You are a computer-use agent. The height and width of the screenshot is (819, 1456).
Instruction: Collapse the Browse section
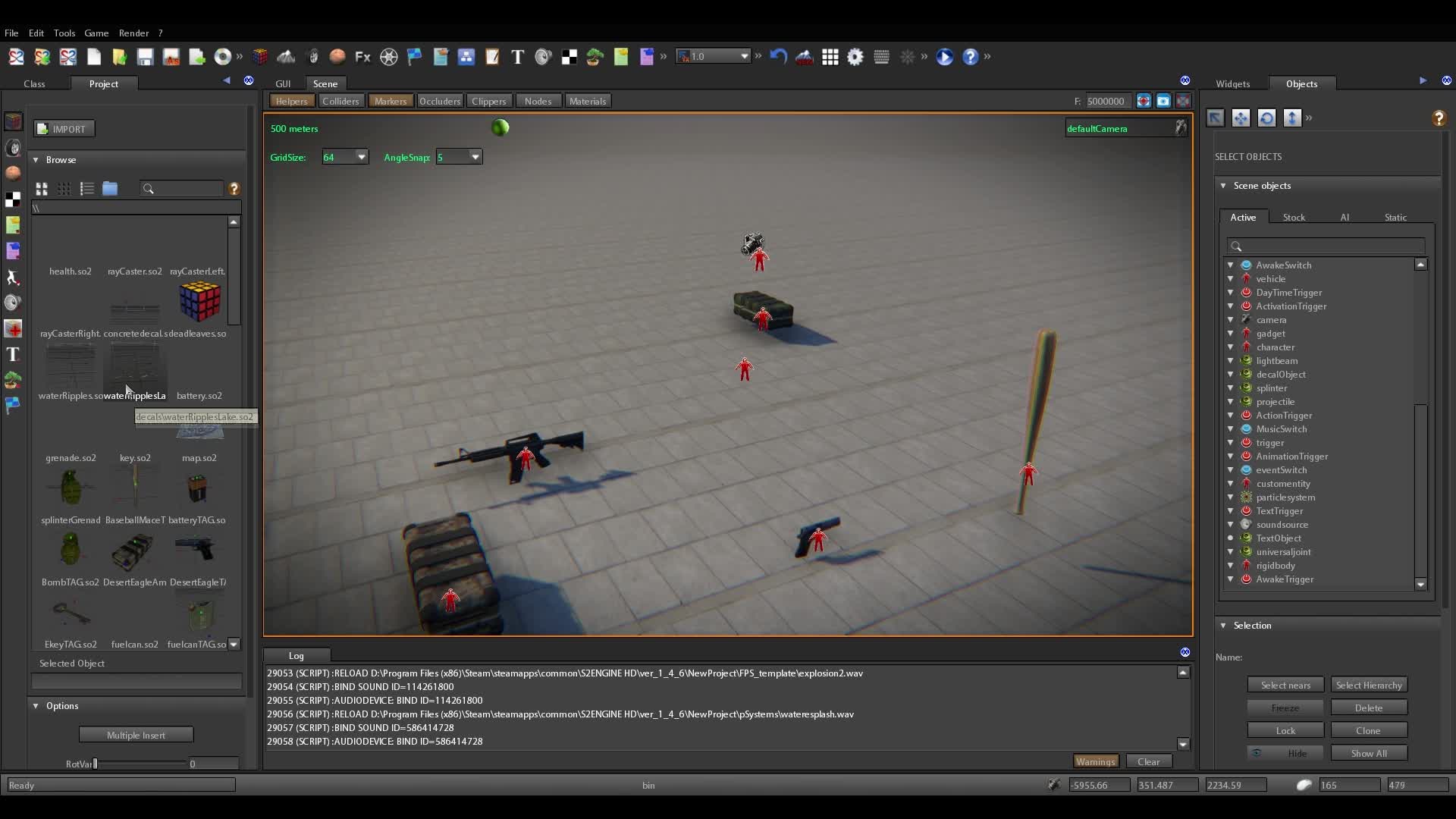(x=36, y=160)
